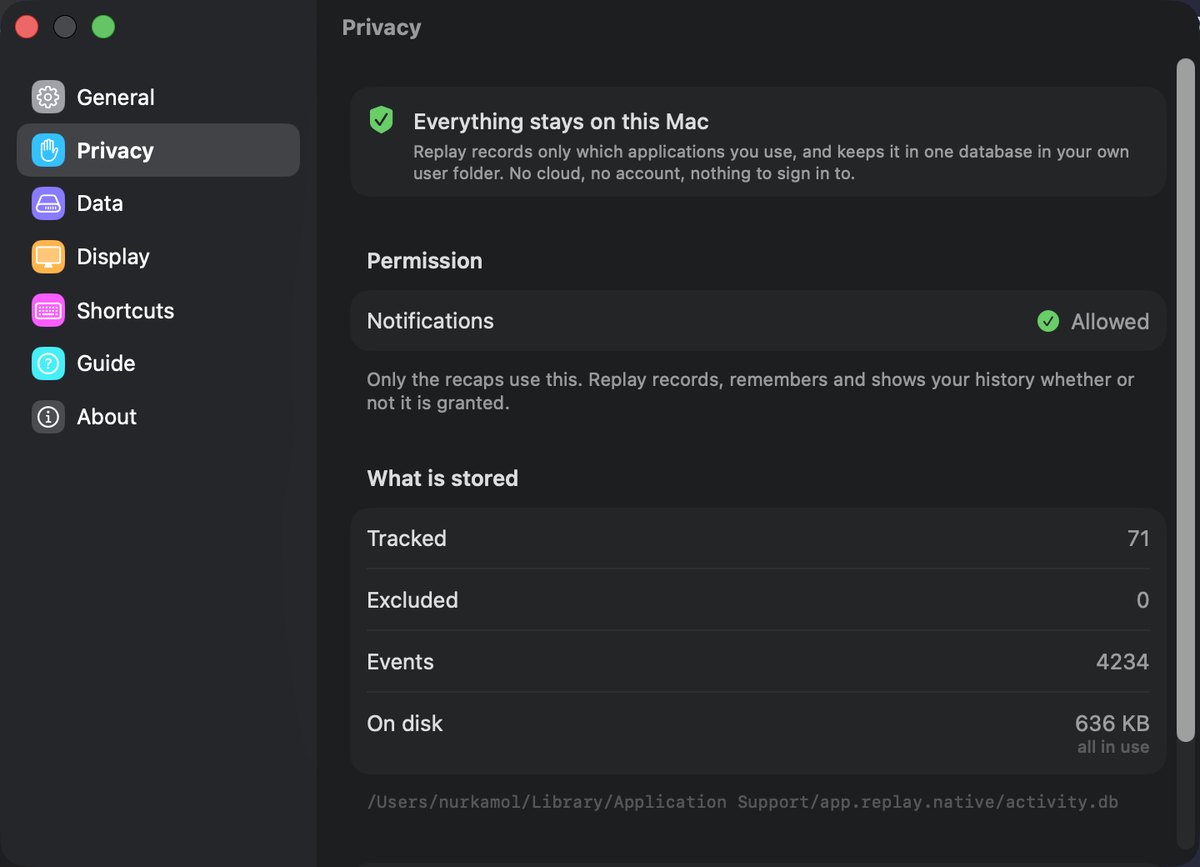Click the Tracked value 71
Screen dimensions: 1200x867
click(1138, 538)
